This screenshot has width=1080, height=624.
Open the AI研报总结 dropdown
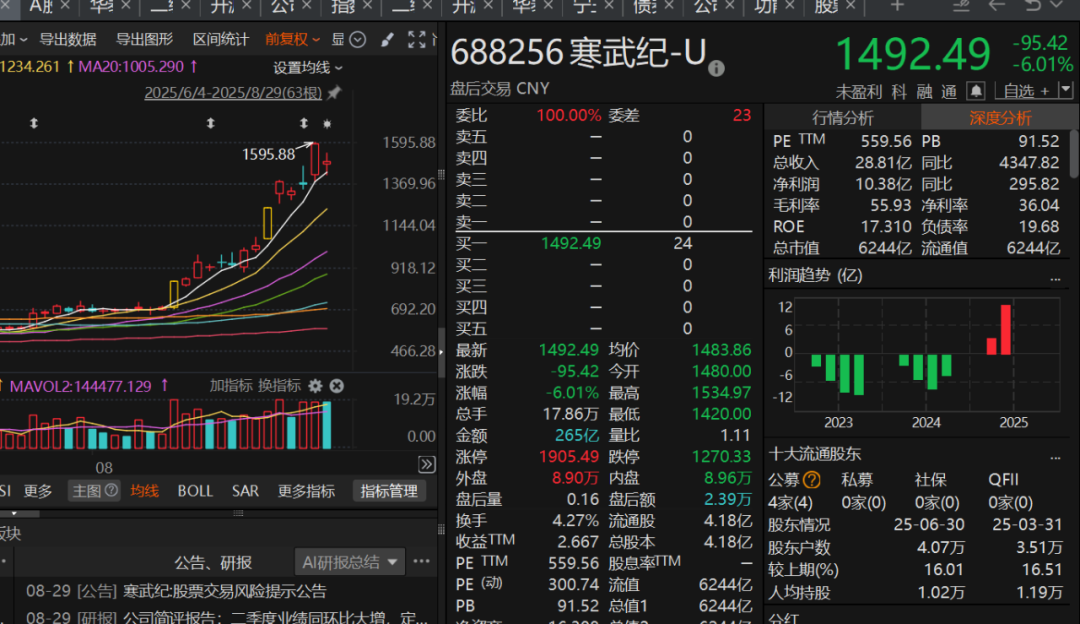[350, 562]
